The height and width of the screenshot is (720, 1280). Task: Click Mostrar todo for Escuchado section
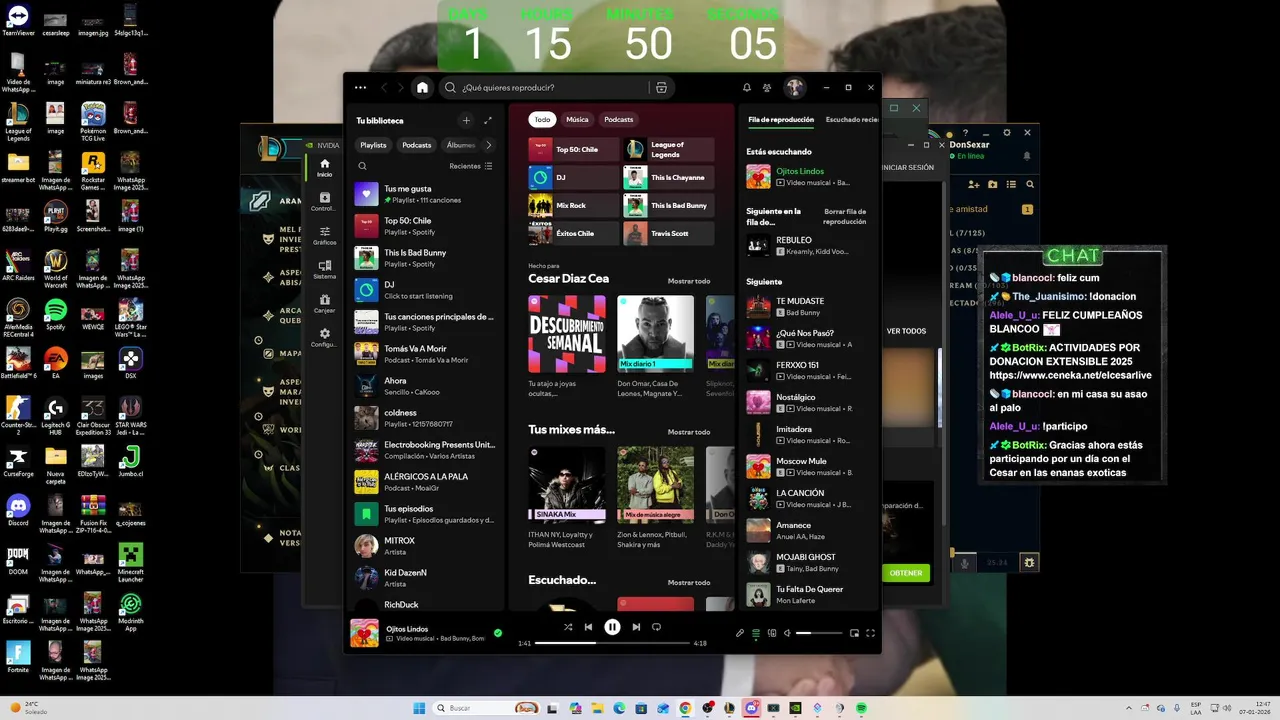689,582
